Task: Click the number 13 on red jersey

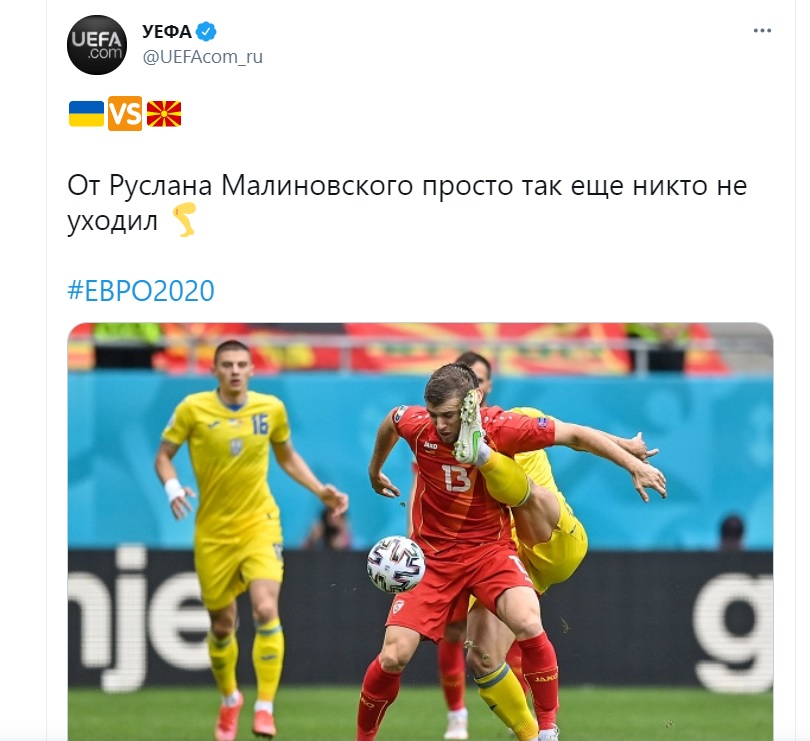Action: 456,478
